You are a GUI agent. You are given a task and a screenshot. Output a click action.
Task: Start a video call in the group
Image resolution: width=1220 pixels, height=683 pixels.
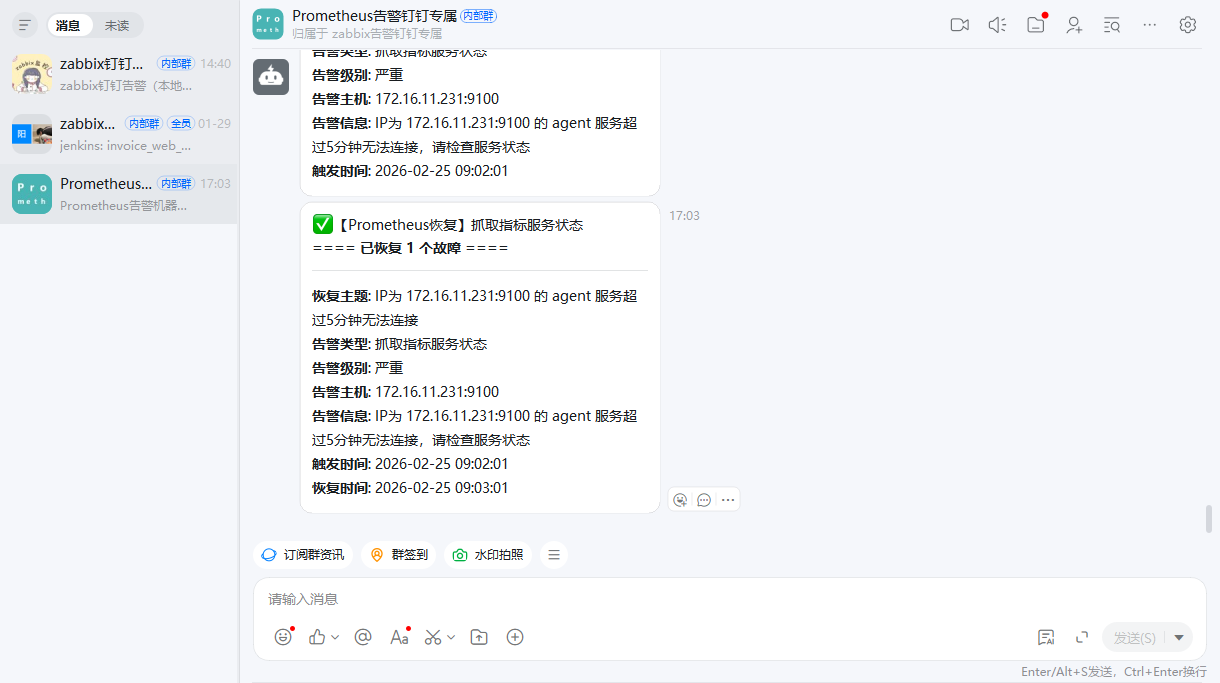click(x=959, y=25)
